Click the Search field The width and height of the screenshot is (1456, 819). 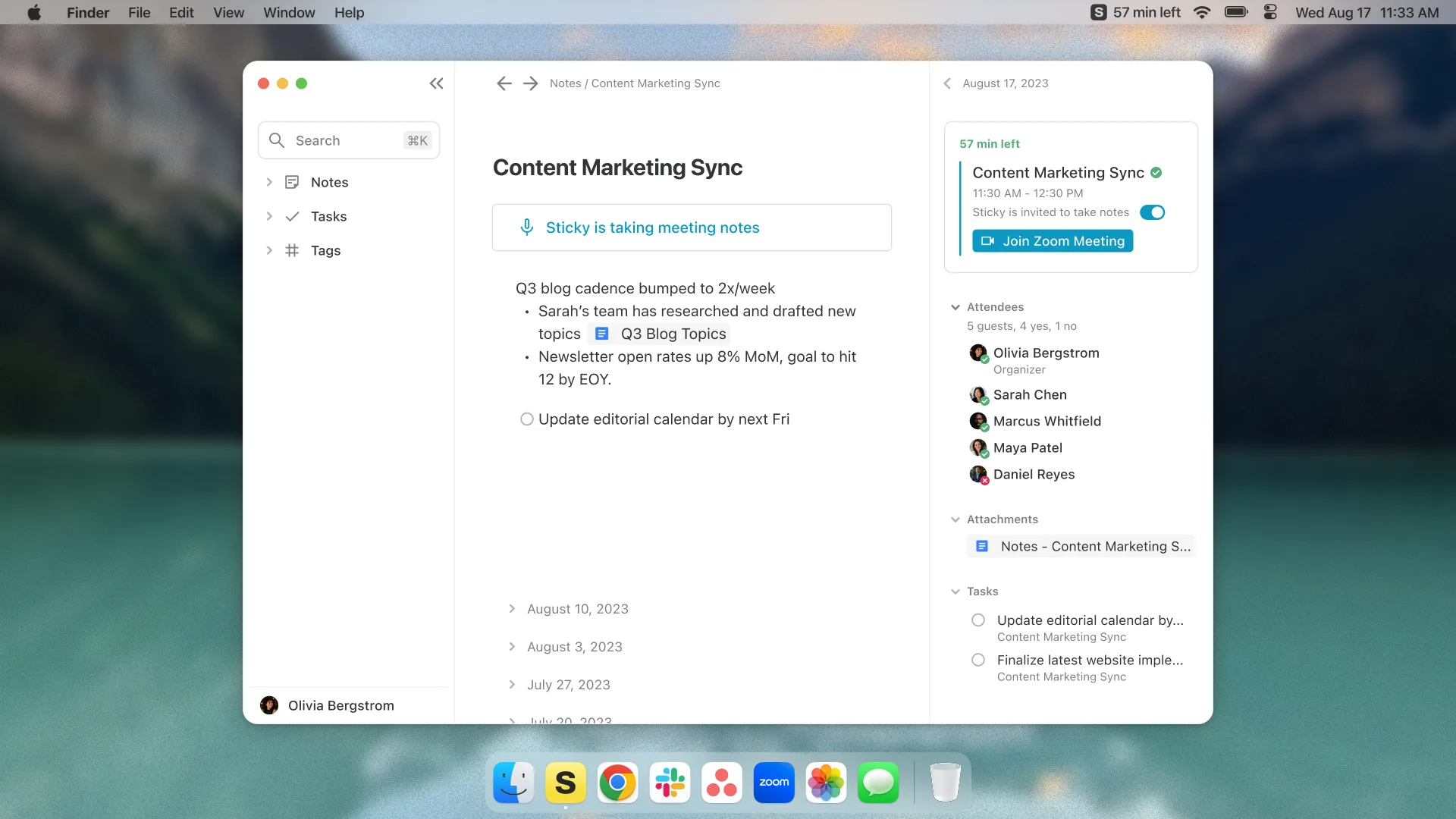click(x=349, y=140)
